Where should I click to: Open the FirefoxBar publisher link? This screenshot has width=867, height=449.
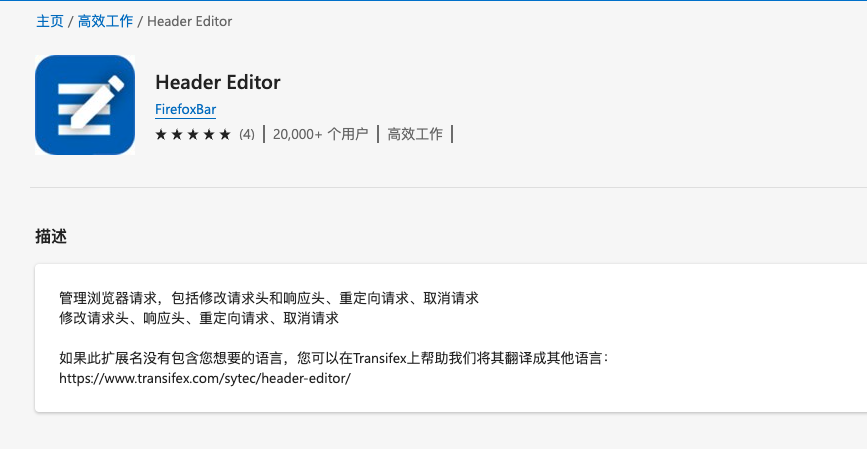(x=185, y=109)
